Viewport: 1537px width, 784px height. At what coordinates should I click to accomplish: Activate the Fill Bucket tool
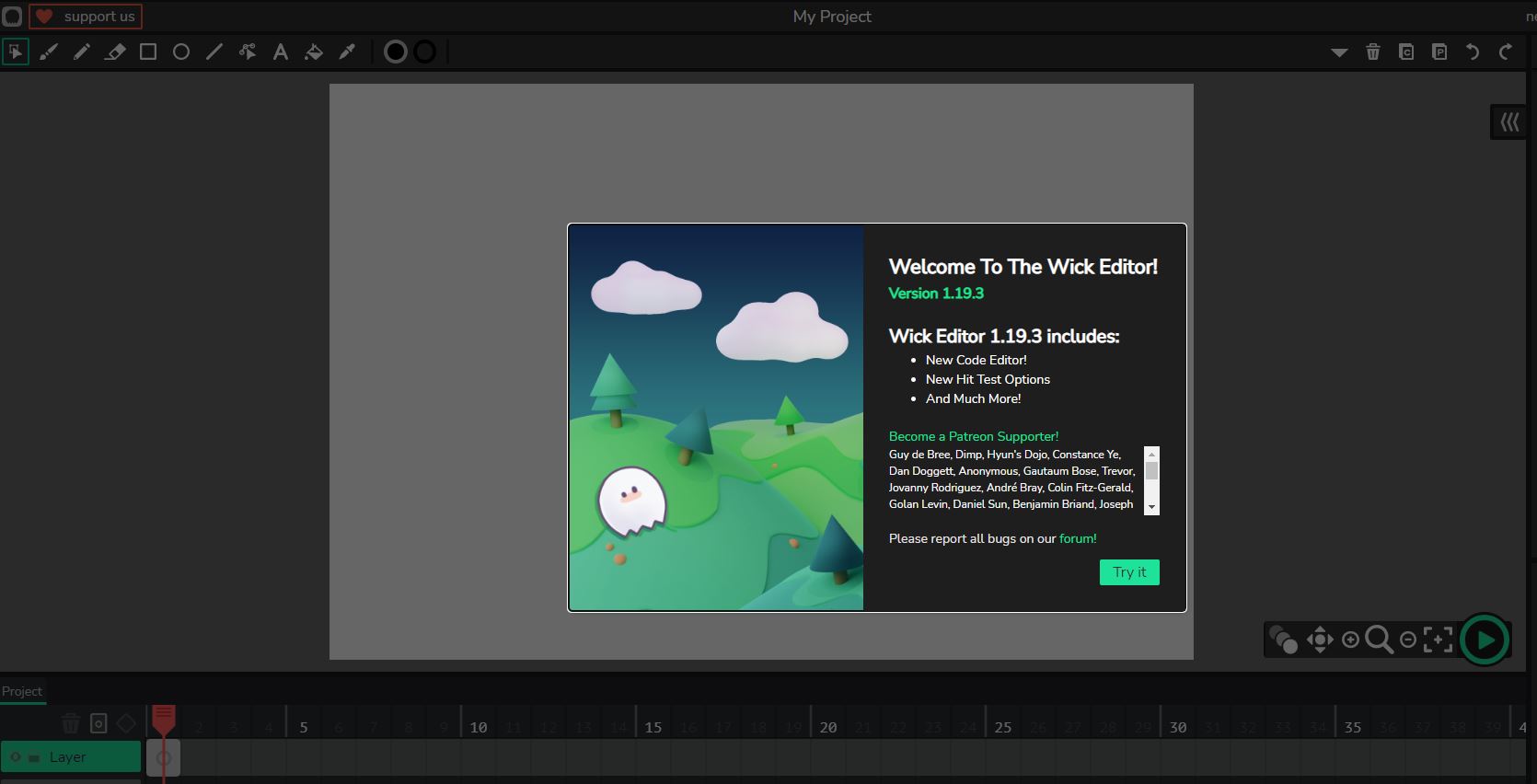point(314,52)
